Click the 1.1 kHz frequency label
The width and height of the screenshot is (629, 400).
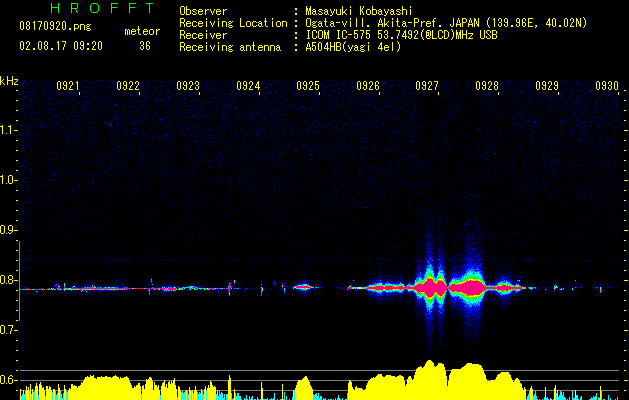pyautogui.click(x=8, y=130)
